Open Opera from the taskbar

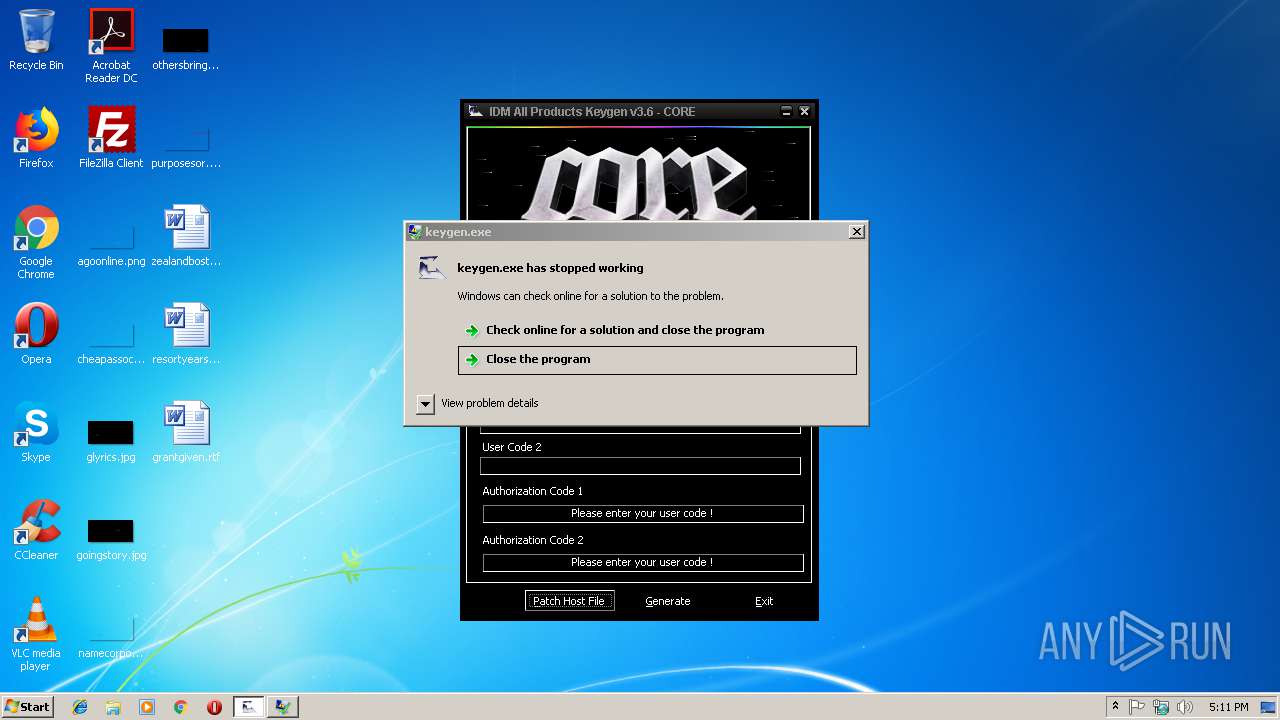(x=214, y=707)
